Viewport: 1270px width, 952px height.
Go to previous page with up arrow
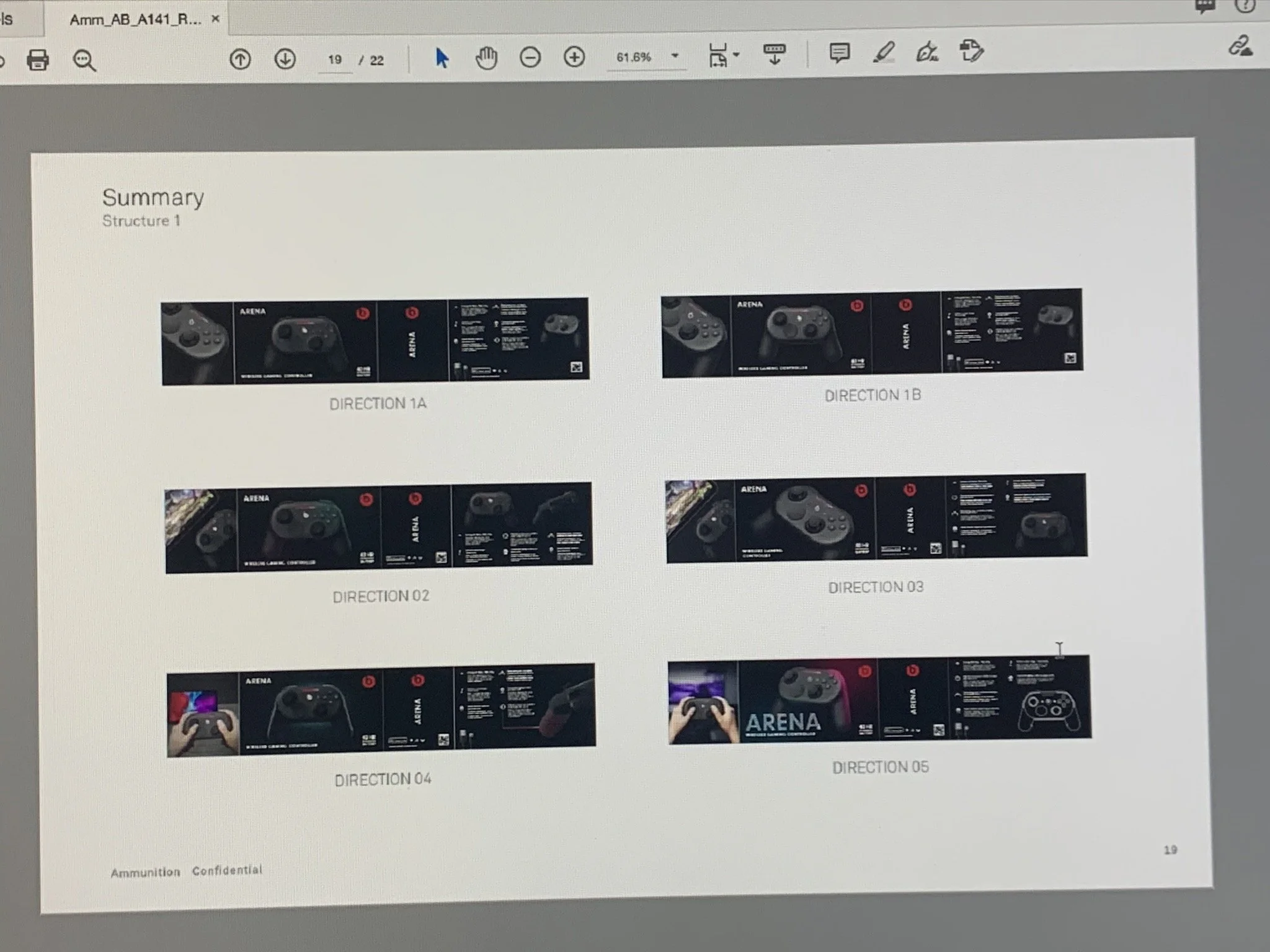[x=240, y=59]
